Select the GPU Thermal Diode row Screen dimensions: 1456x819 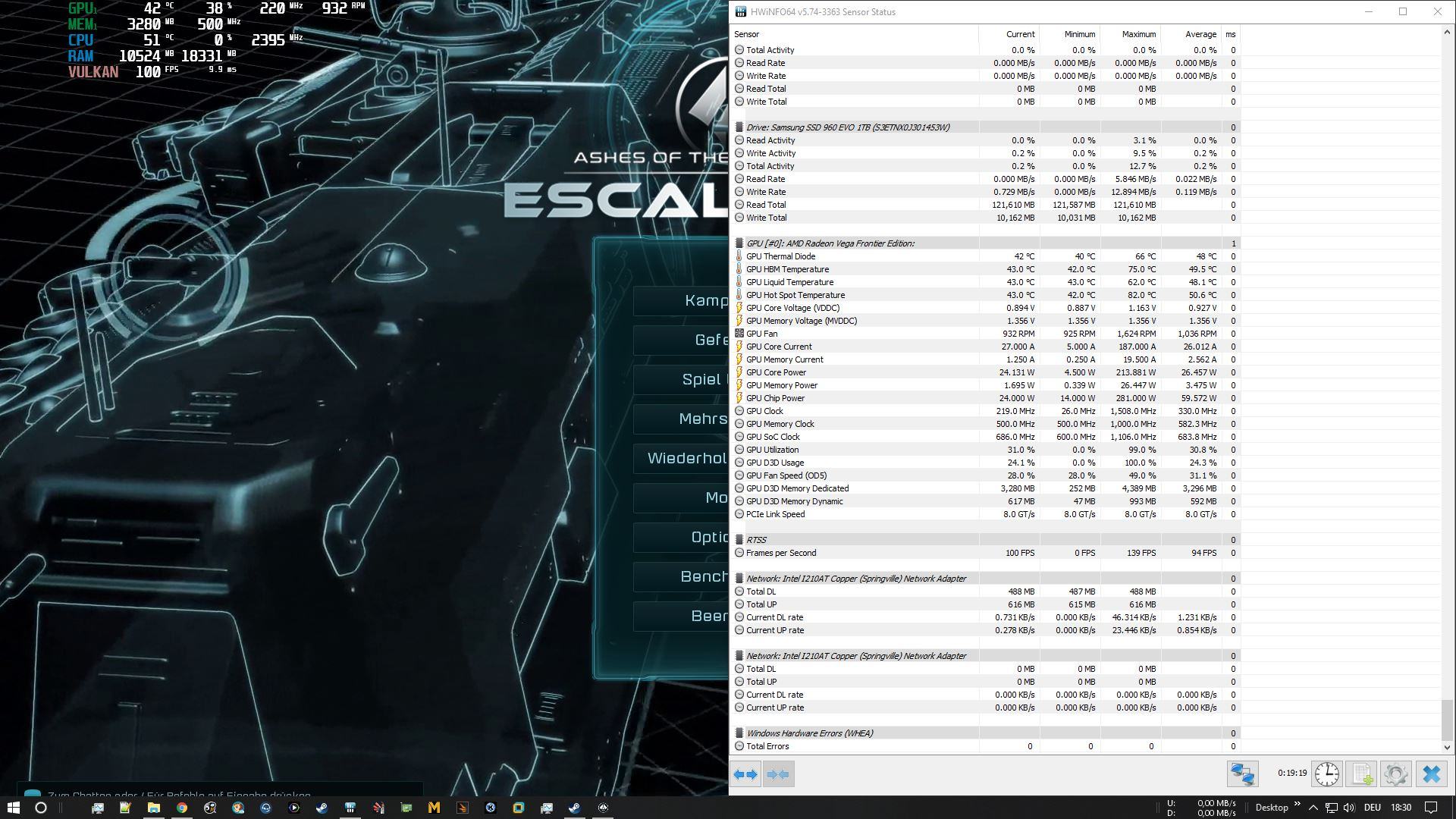click(x=986, y=256)
